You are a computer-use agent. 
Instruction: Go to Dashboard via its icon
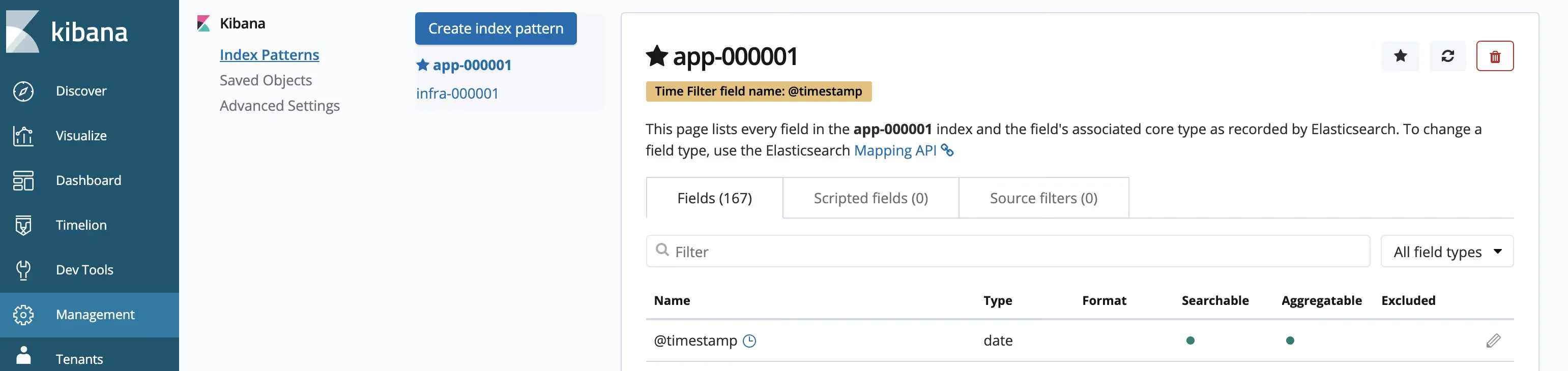tap(23, 180)
